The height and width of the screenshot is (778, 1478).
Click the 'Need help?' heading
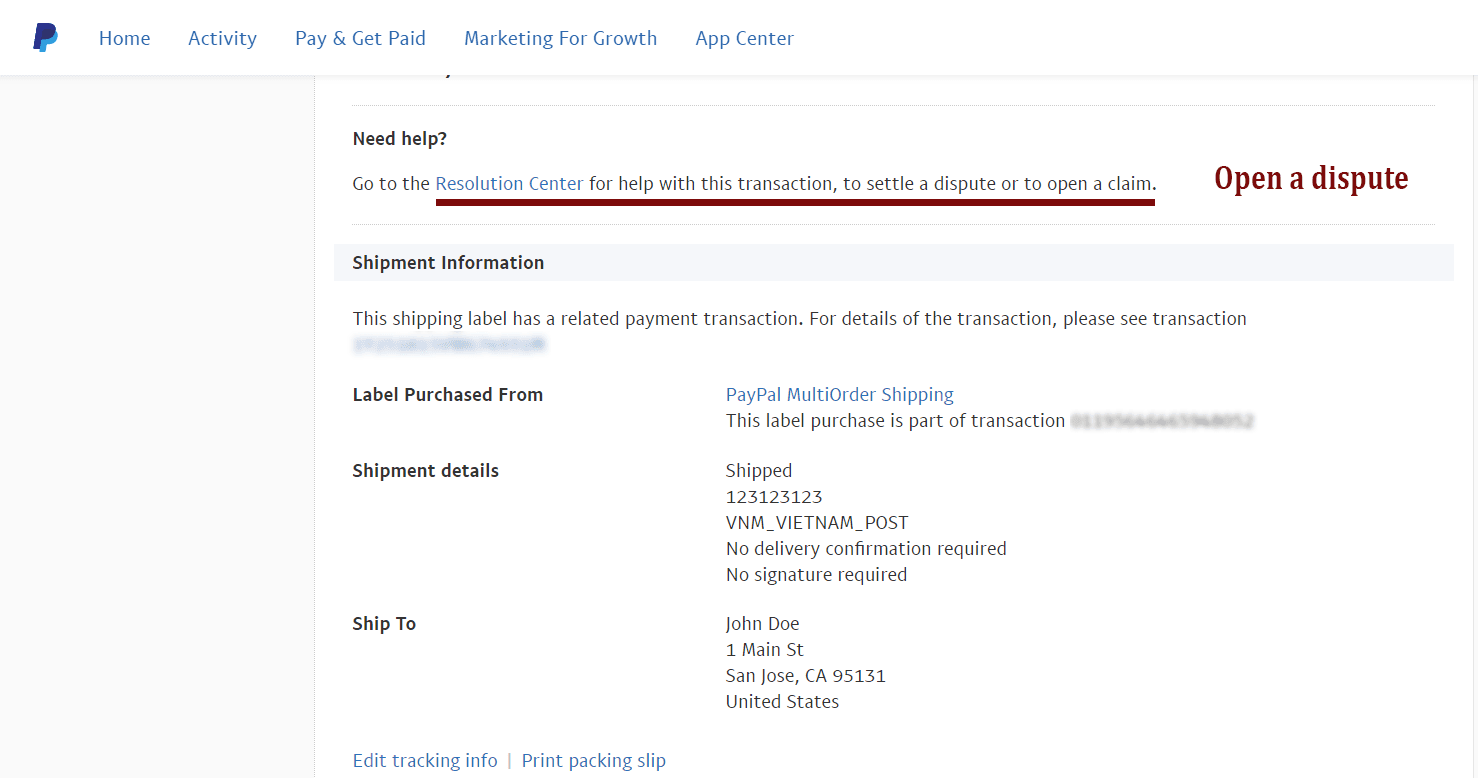click(x=400, y=139)
